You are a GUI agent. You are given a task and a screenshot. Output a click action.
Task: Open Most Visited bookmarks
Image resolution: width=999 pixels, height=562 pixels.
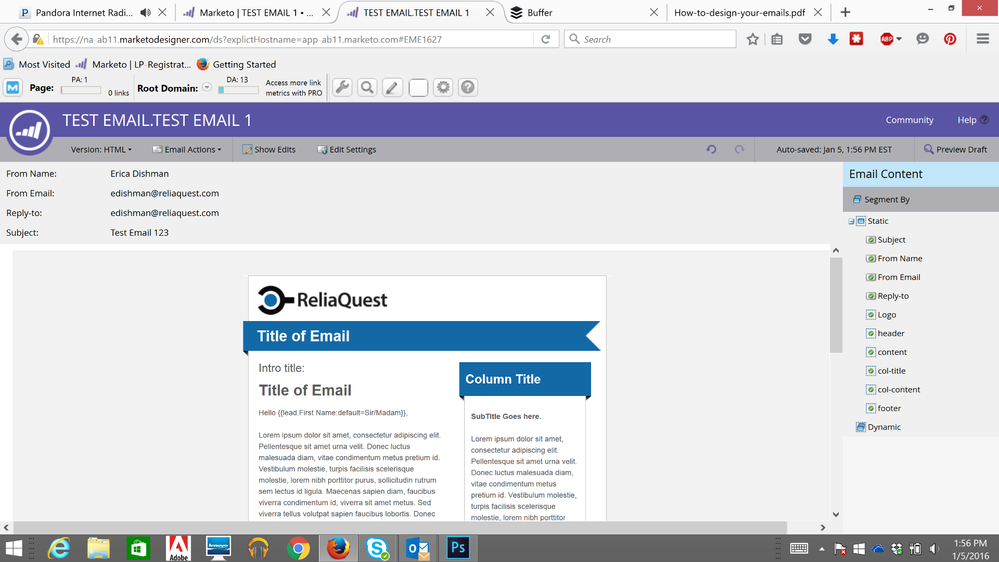pyautogui.click(x=37, y=64)
